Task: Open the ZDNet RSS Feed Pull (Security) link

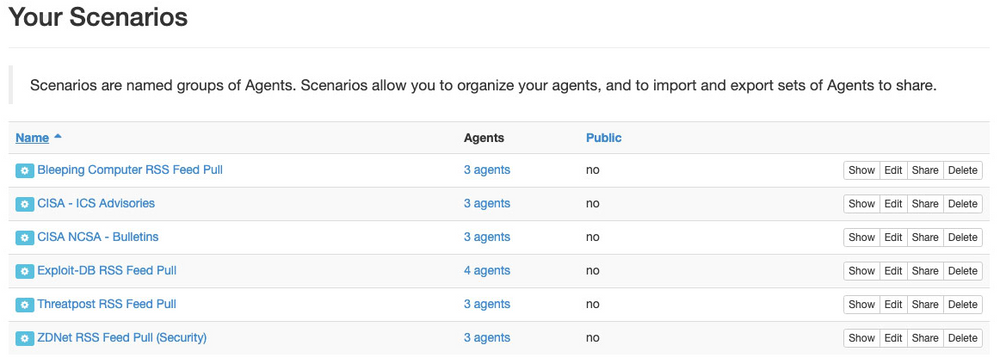Action: click(122, 338)
